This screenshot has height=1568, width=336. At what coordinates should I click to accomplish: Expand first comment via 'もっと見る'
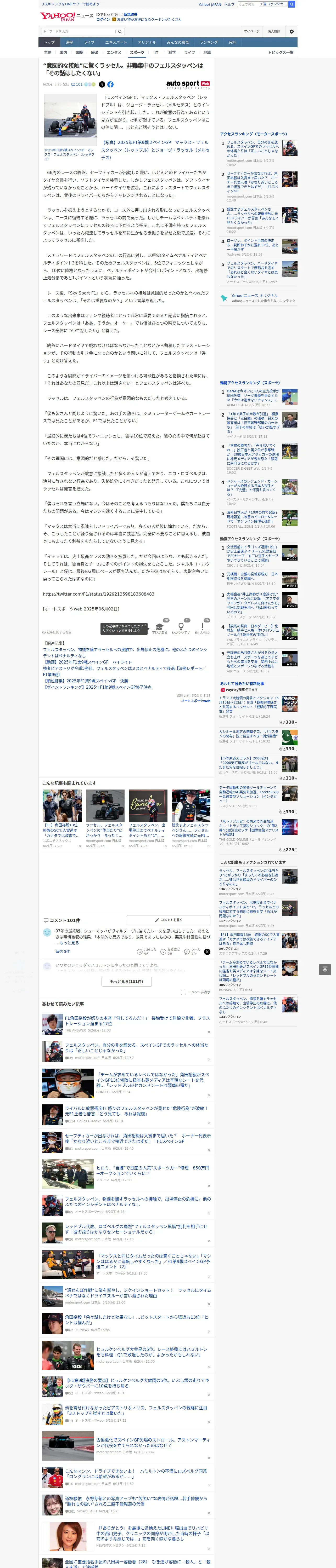[x=68, y=943]
